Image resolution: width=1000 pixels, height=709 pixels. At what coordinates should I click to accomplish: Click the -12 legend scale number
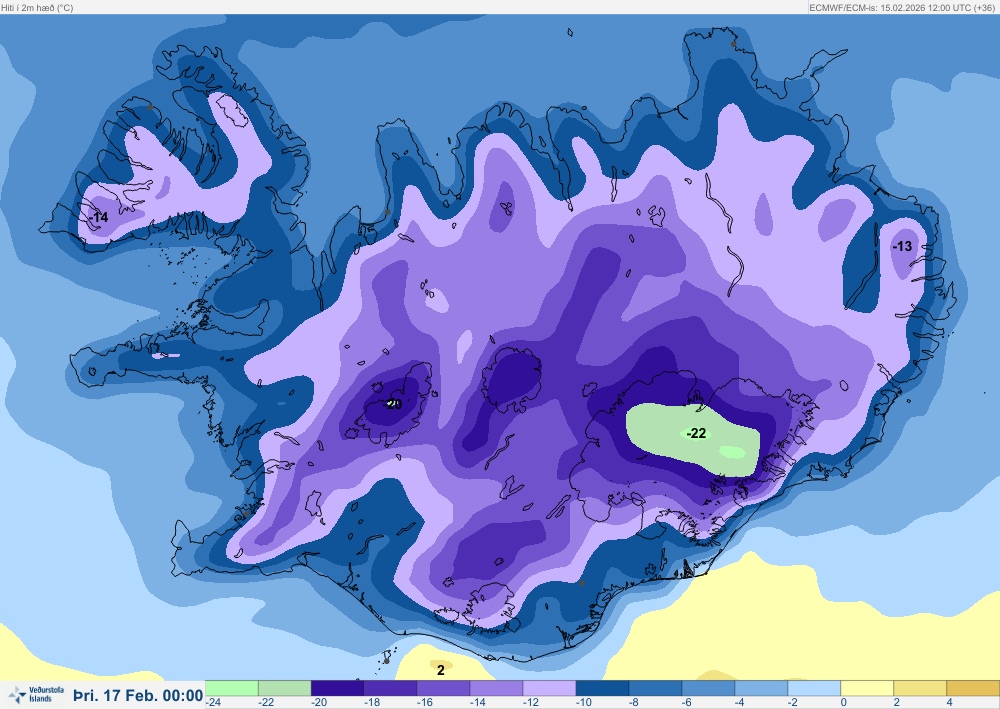pyautogui.click(x=531, y=703)
